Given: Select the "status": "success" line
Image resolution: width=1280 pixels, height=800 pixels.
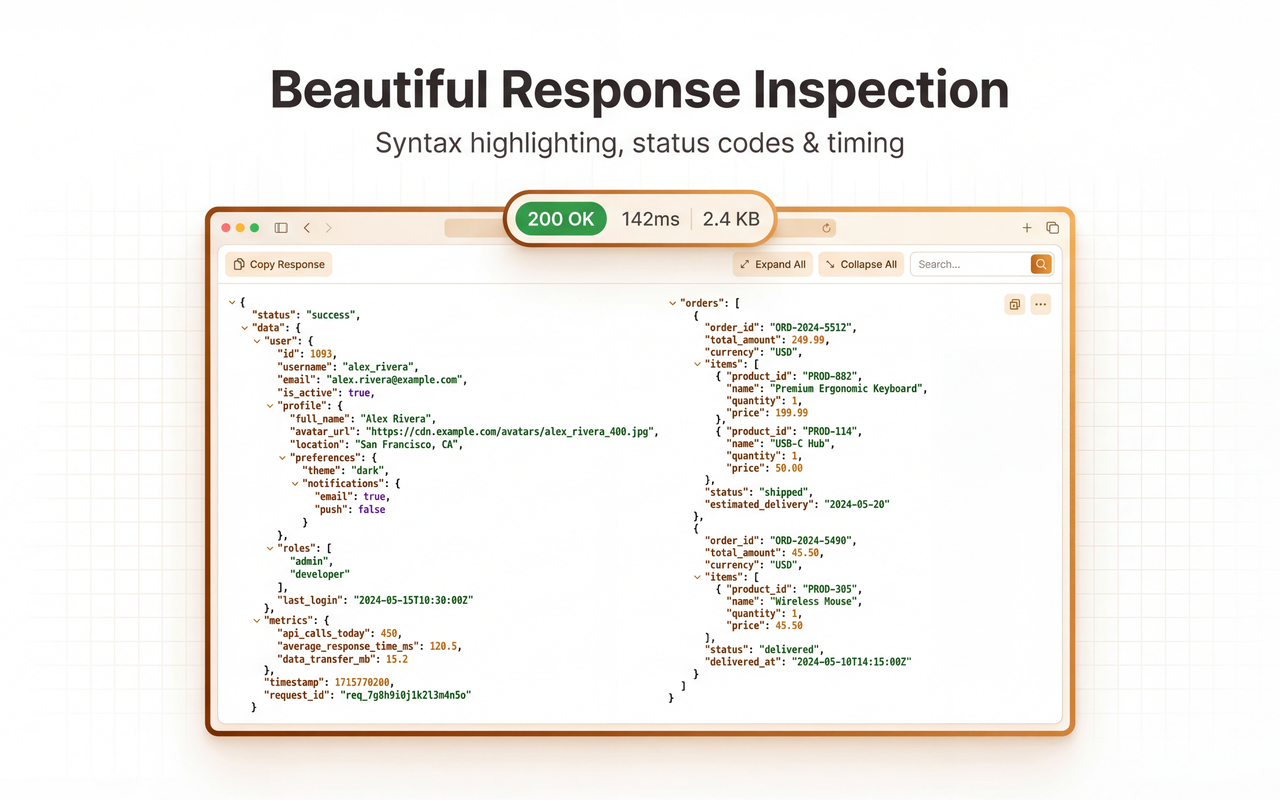Looking at the screenshot, I should click(305, 315).
